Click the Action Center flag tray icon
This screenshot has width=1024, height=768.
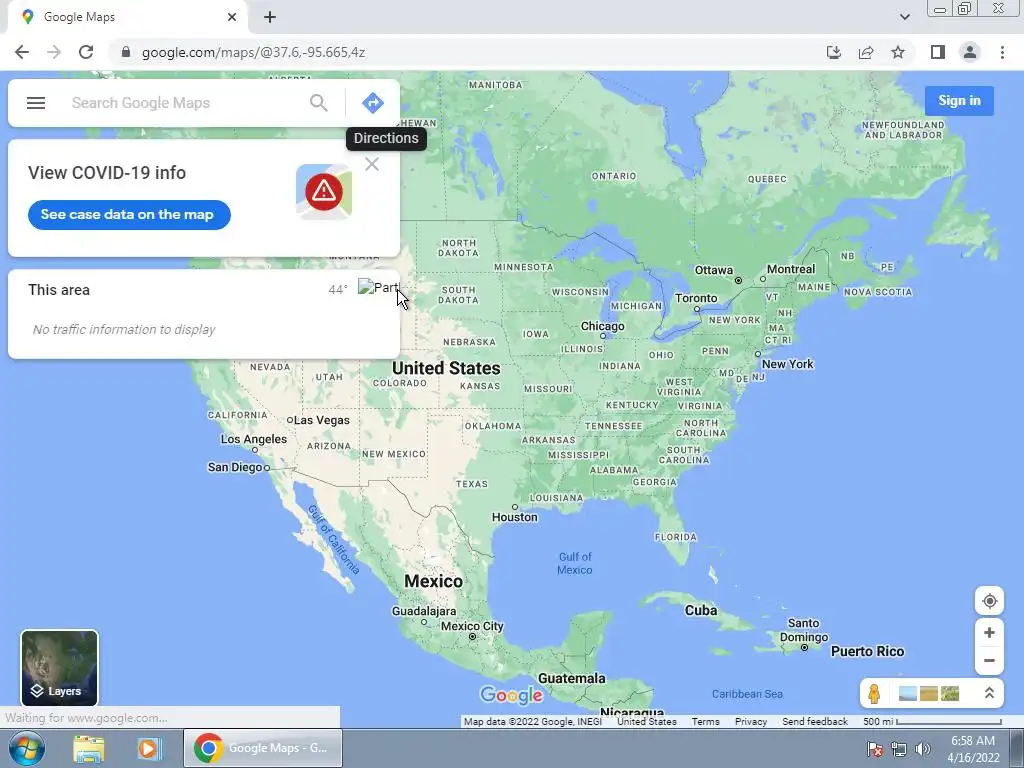coord(875,749)
